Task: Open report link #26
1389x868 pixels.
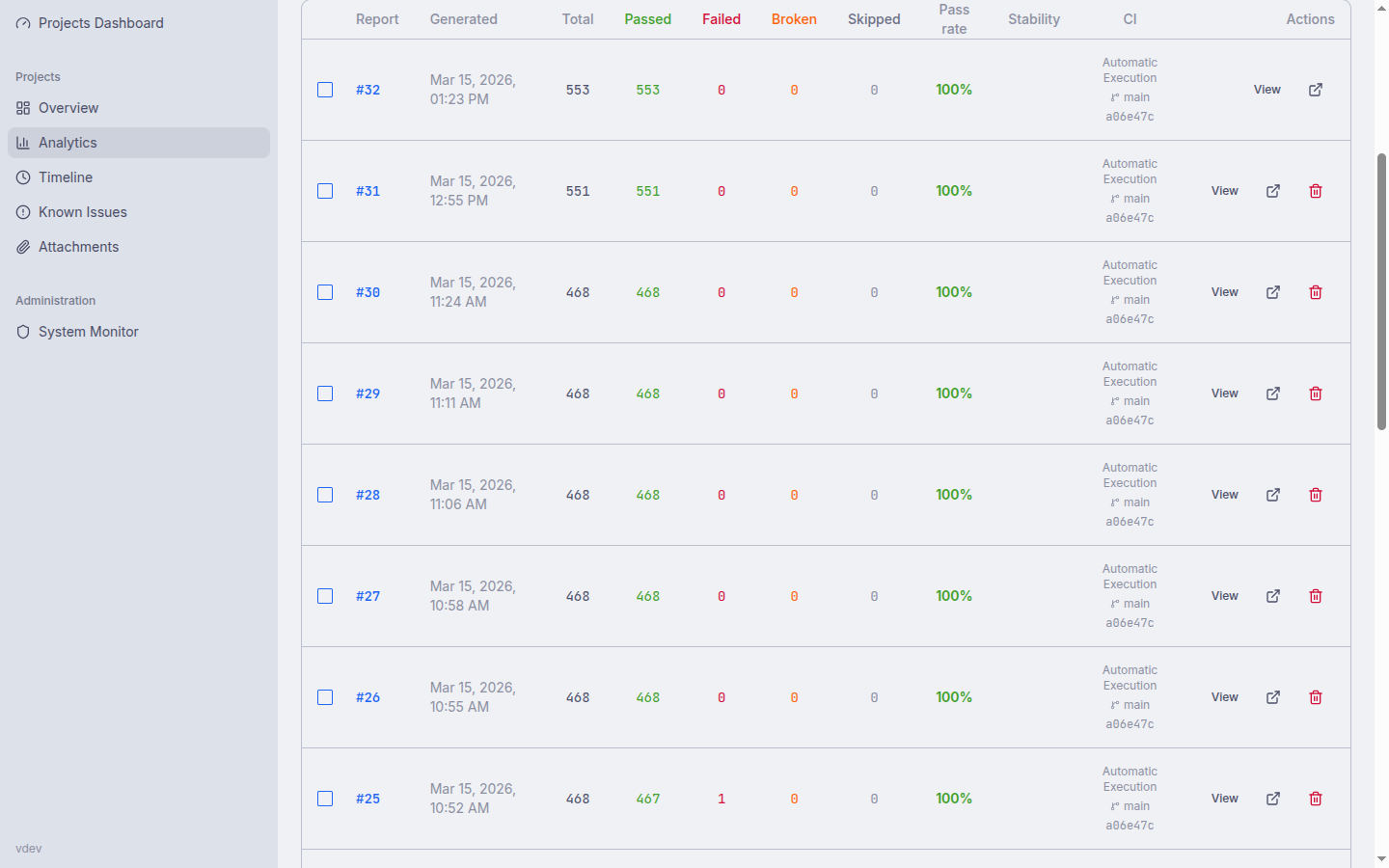Action: pos(368,697)
